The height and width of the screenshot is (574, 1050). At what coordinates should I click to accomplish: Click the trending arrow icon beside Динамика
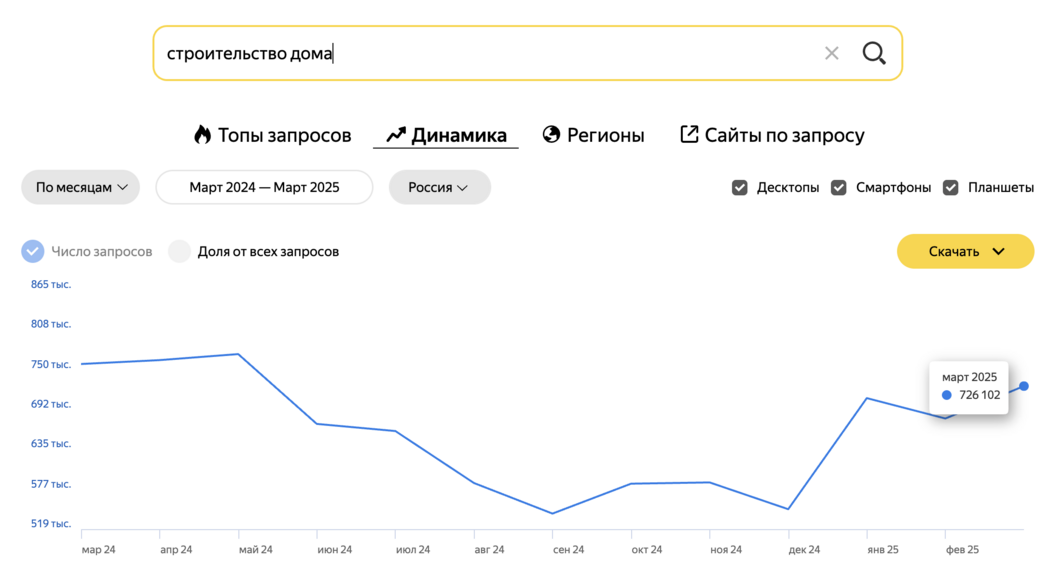396,135
